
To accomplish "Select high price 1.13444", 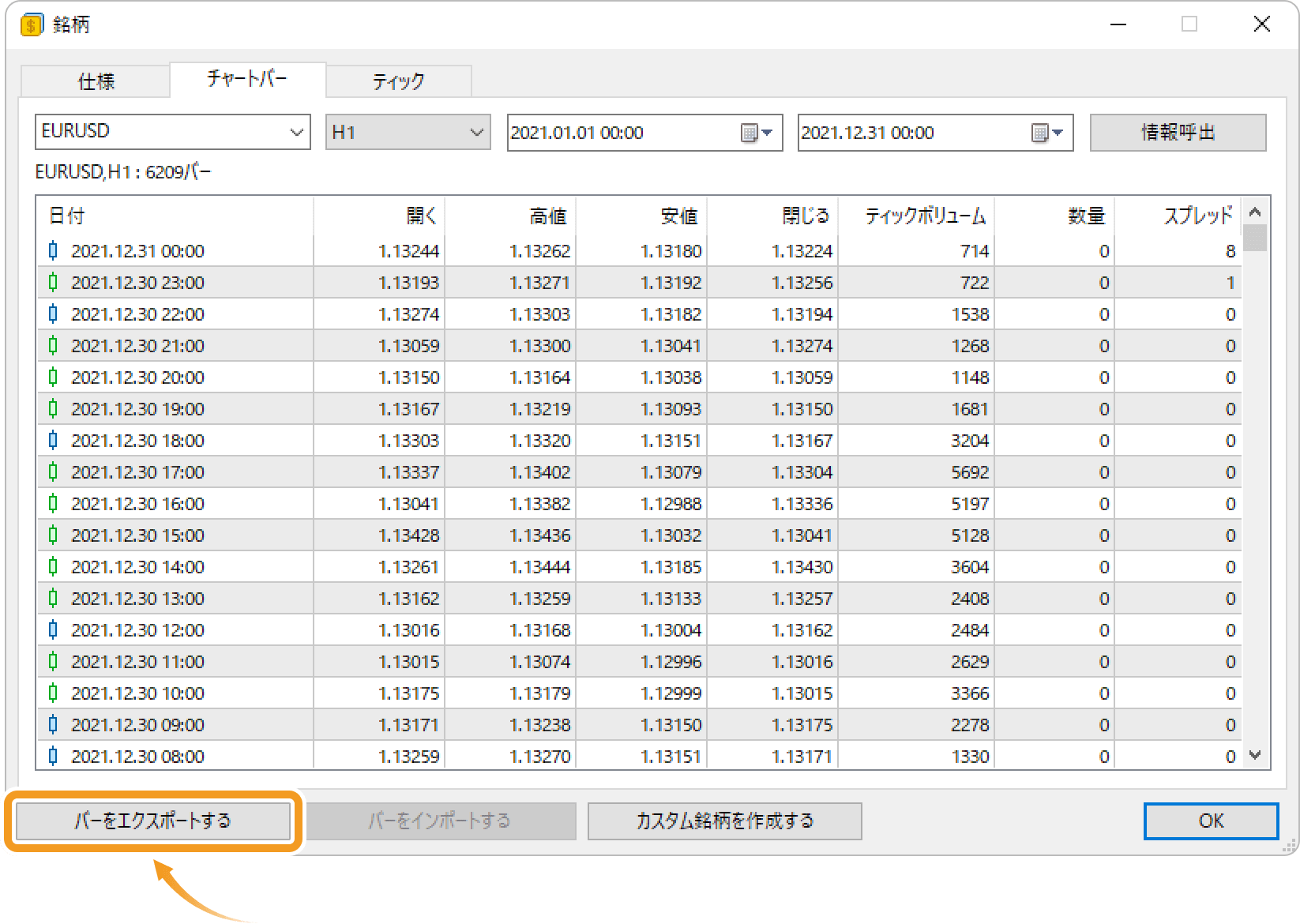I will click(540, 567).
